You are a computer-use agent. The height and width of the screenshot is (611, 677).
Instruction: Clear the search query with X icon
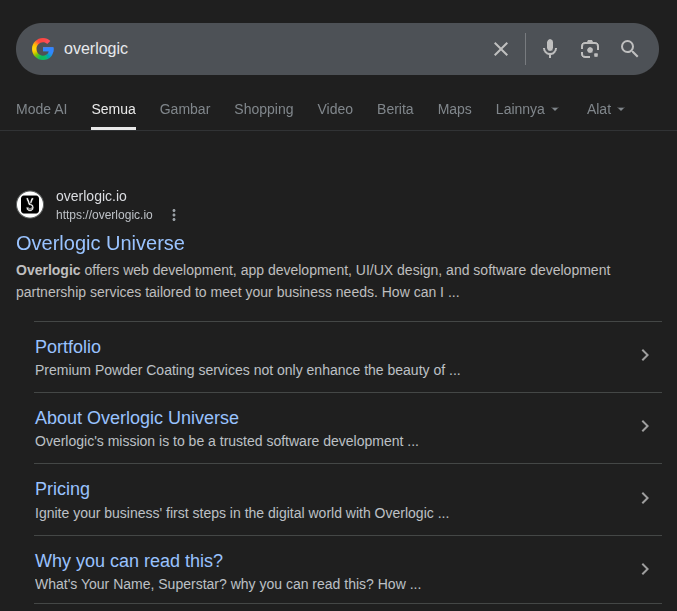pos(500,49)
